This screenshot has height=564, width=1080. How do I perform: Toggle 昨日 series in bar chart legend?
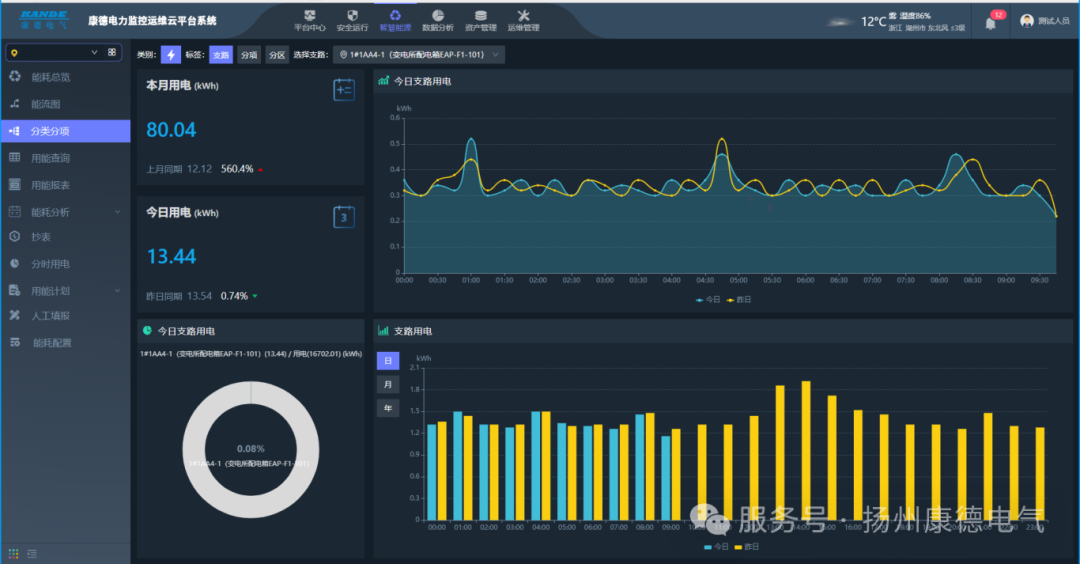(746, 547)
